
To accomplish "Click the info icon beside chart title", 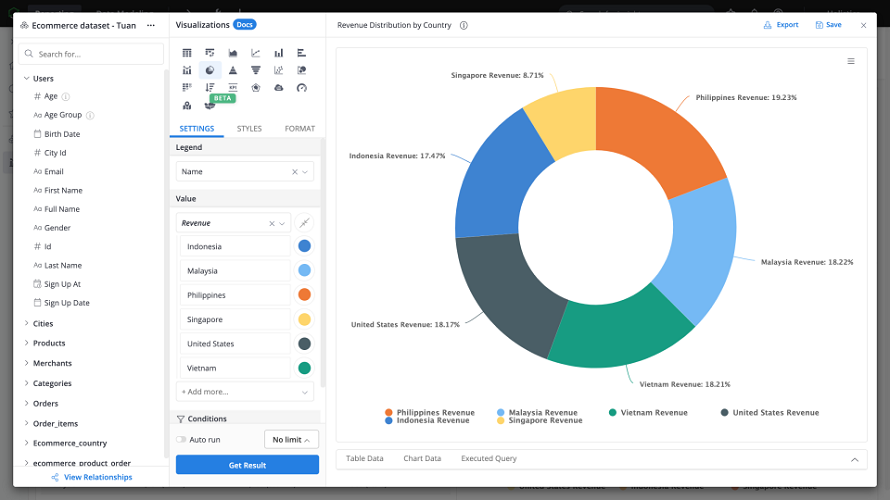I will pos(464,25).
